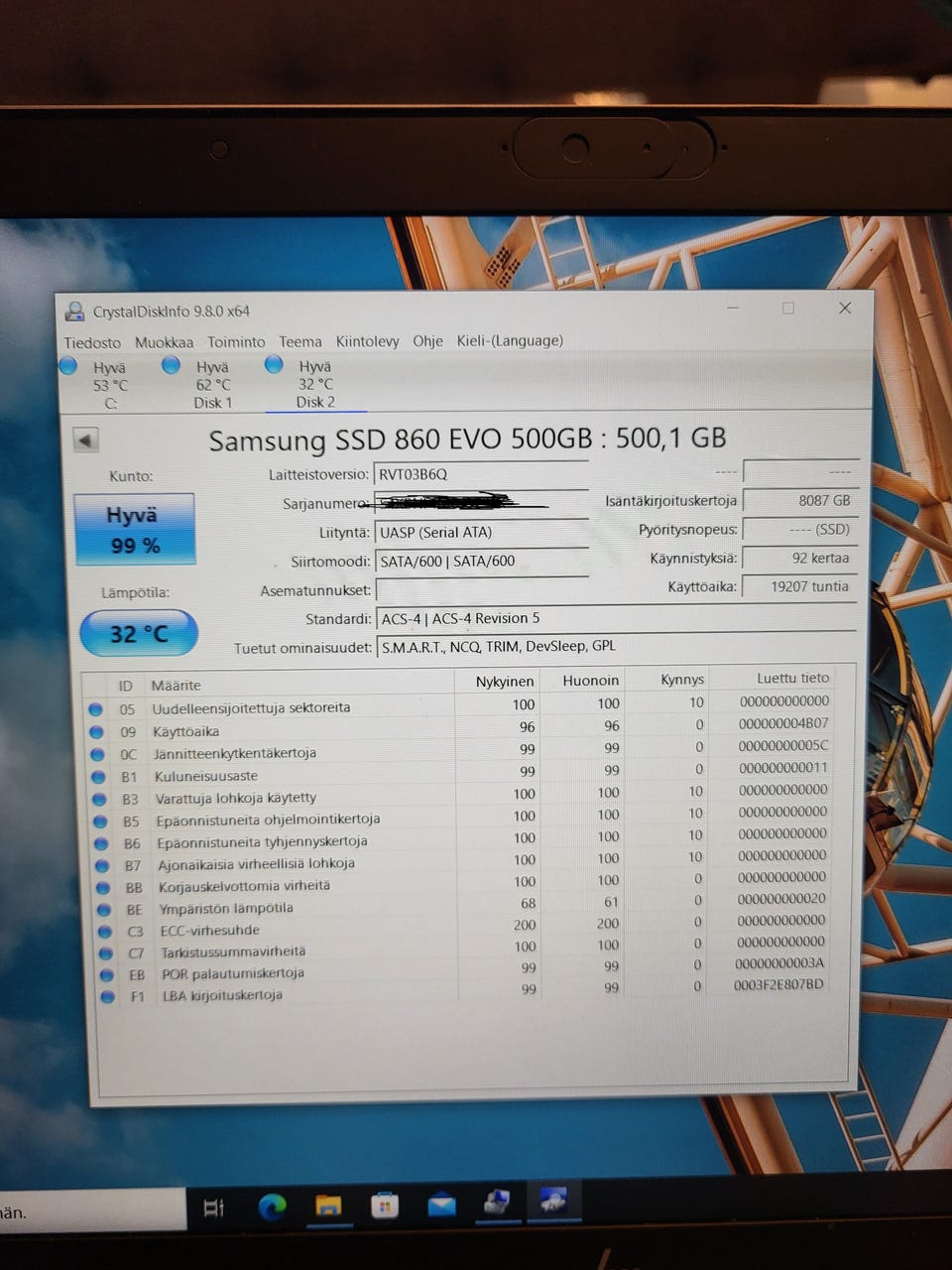Open File Explorer from the taskbar
The height and width of the screenshot is (1270, 952).
[328, 1206]
